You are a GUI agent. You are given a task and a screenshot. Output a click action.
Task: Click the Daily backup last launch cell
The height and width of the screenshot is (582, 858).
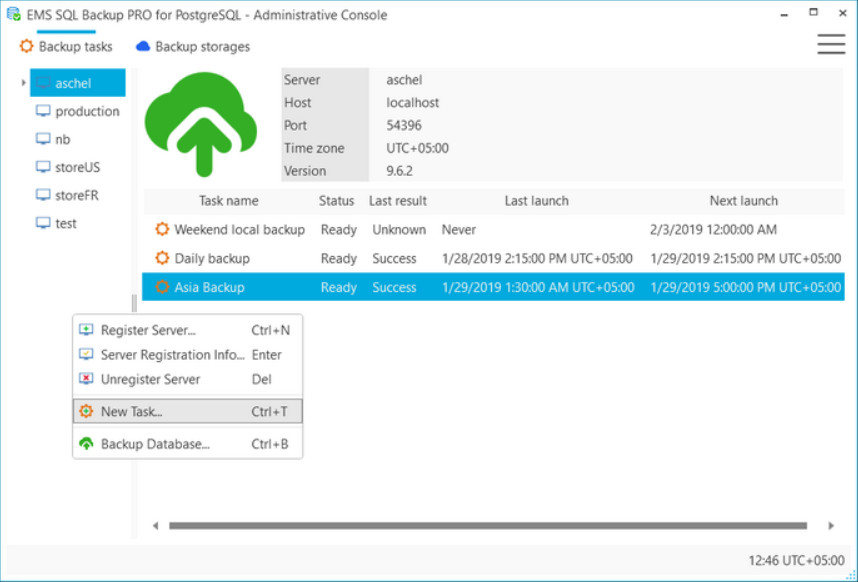click(537, 258)
